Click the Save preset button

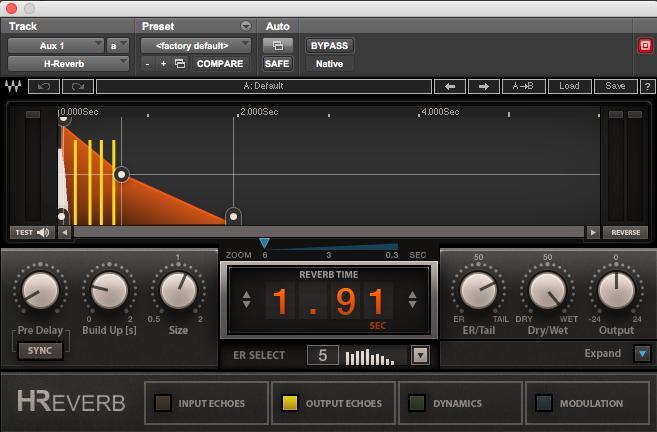tap(616, 86)
